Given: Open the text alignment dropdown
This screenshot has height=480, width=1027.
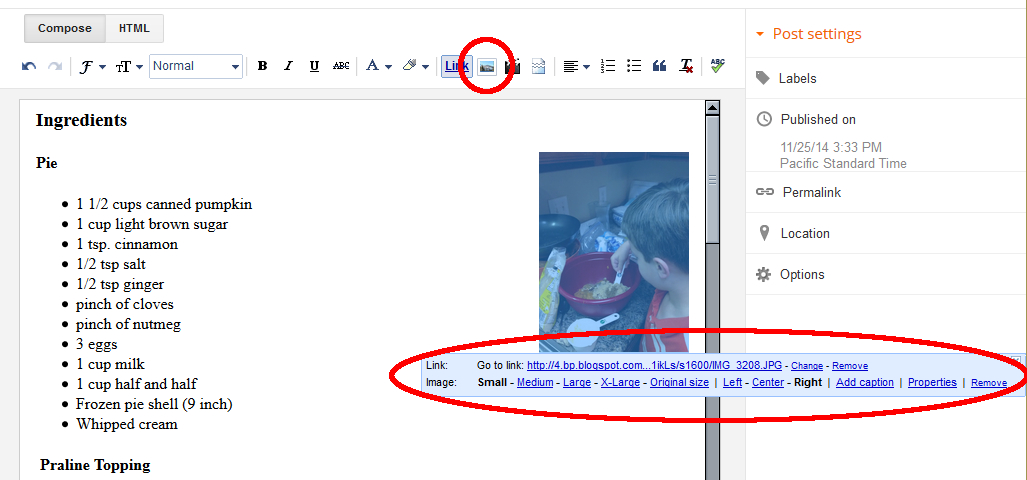Looking at the screenshot, I should 576,67.
